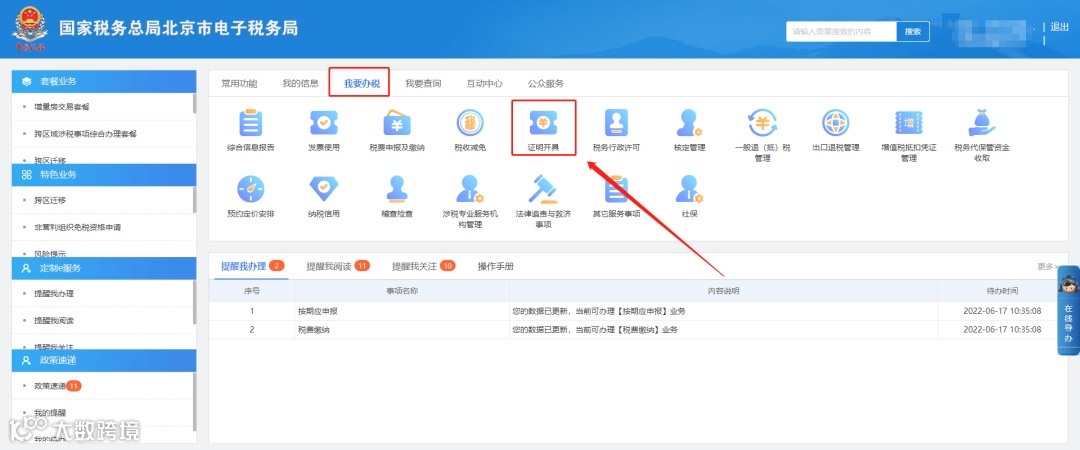Open 跨区迁移 under 特色业务
The height and width of the screenshot is (450, 1080).
pyautogui.click(x=50, y=201)
